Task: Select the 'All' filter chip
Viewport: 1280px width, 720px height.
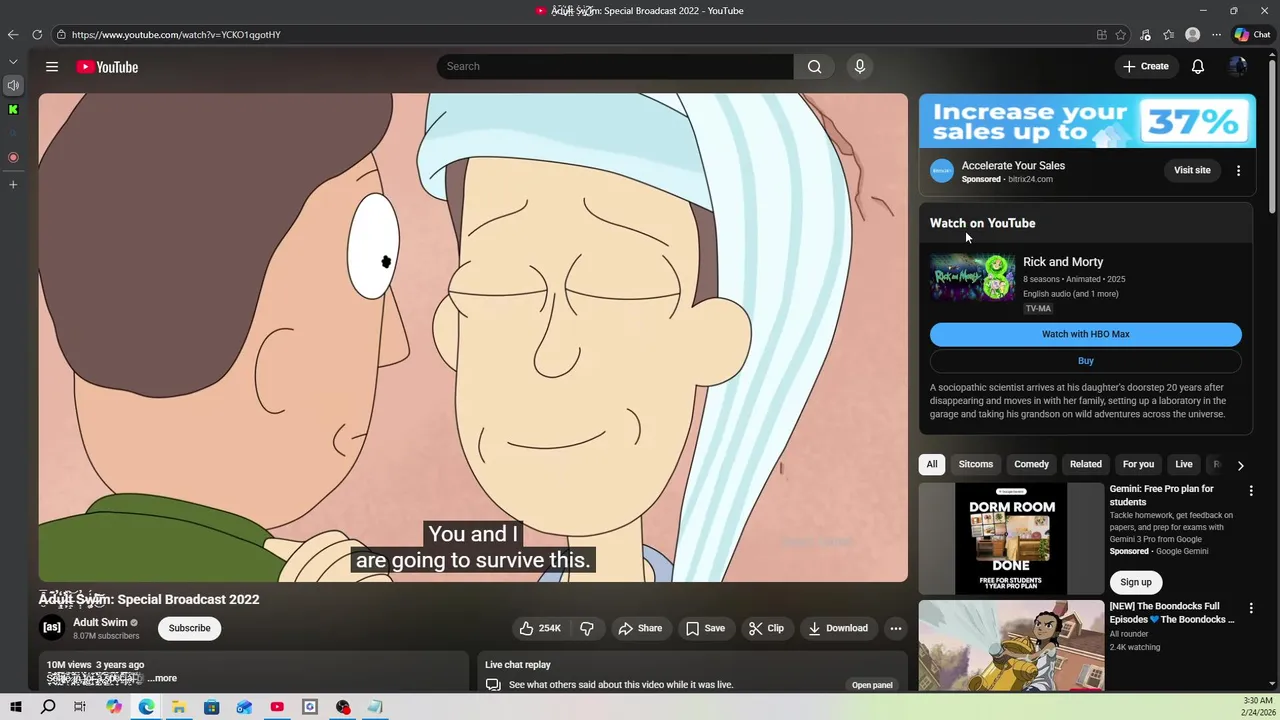Action: [x=932, y=464]
